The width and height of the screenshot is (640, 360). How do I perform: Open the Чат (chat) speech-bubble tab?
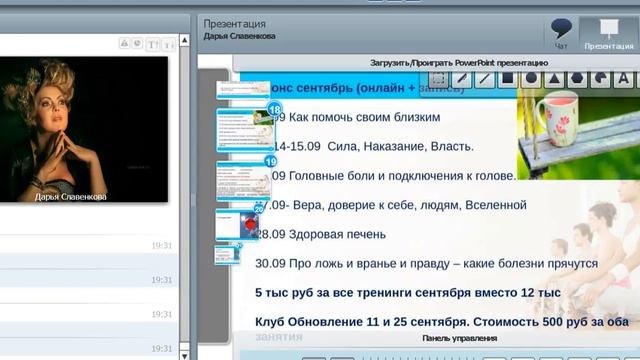pos(561,34)
